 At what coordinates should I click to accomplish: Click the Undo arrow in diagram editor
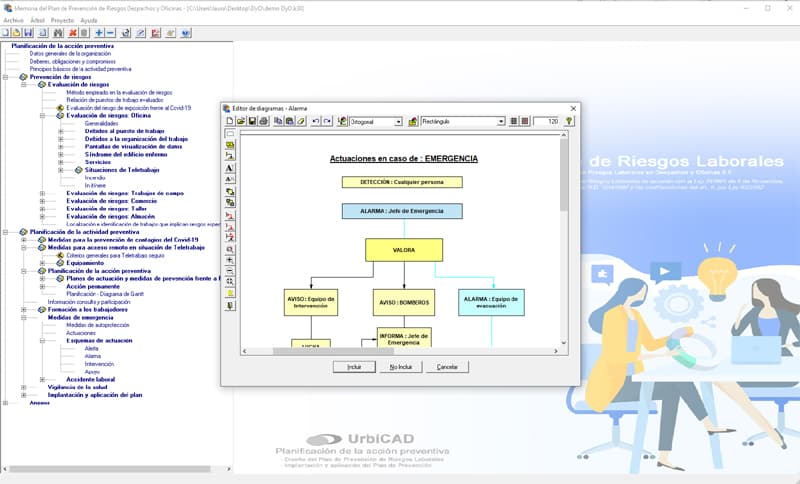[316, 121]
